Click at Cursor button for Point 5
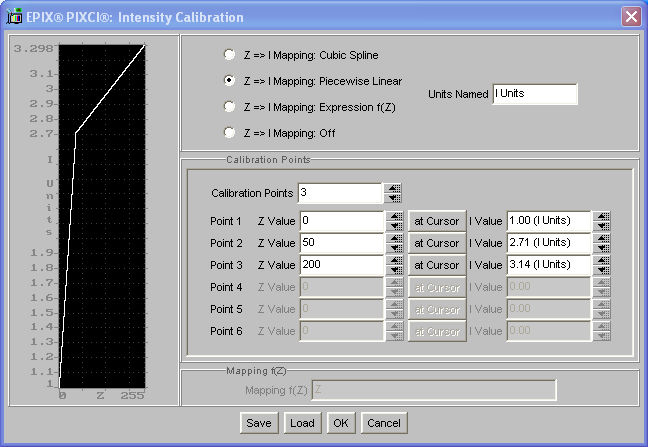Image resolution: width=648 pixels, height=447 pixels. (x=437, y=309)
